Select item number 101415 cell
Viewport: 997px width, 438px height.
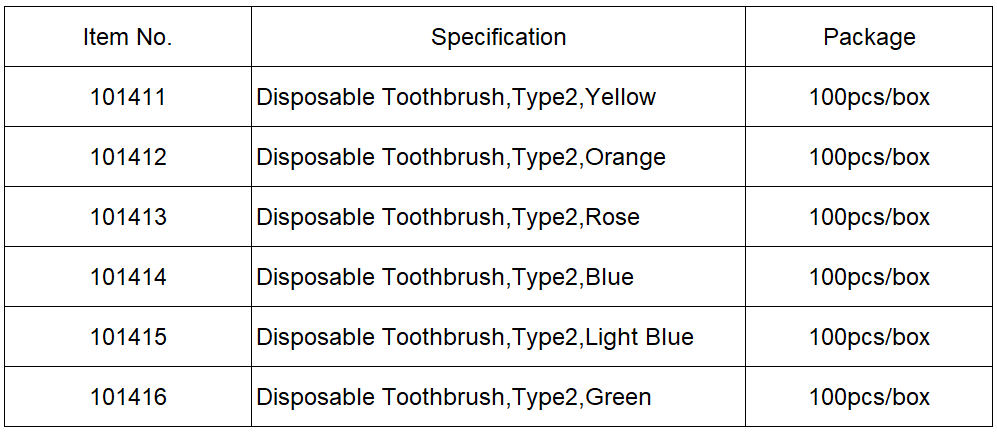128,337
